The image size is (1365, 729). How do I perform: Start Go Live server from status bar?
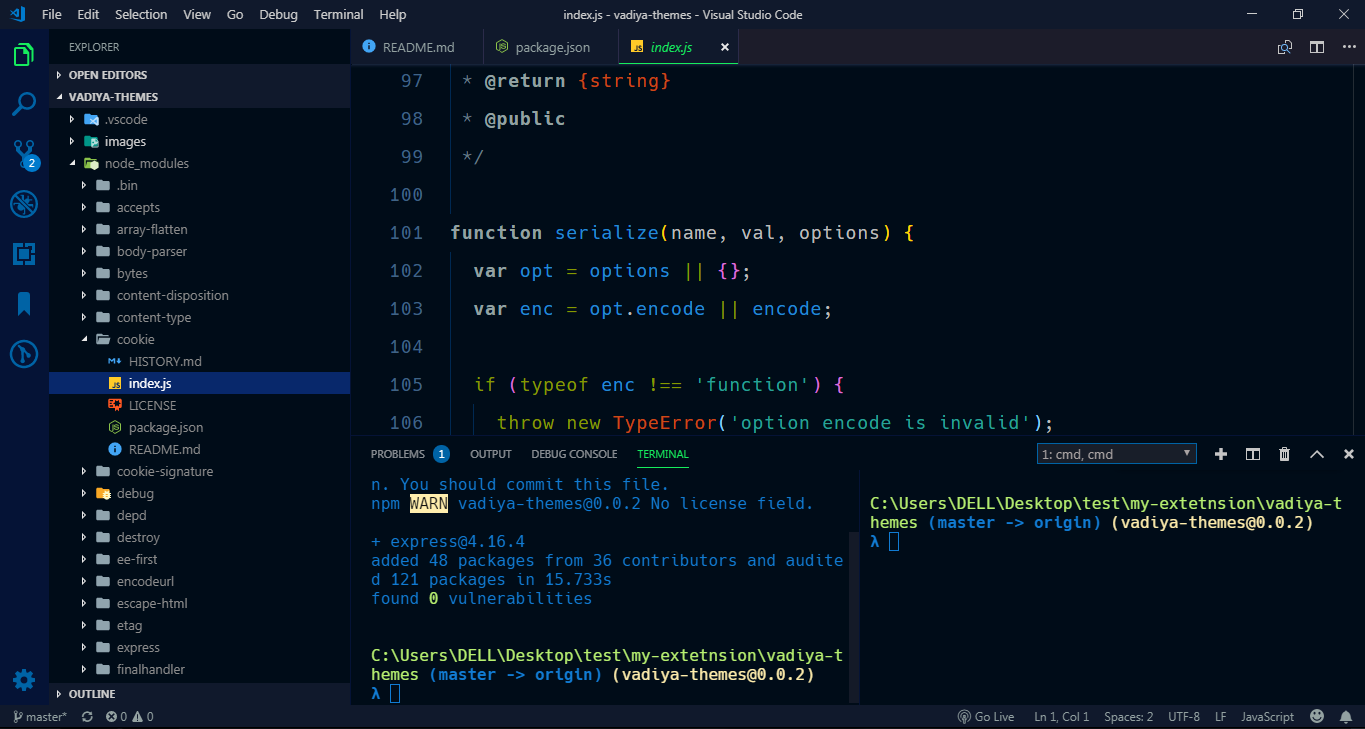tap(986, 717)
